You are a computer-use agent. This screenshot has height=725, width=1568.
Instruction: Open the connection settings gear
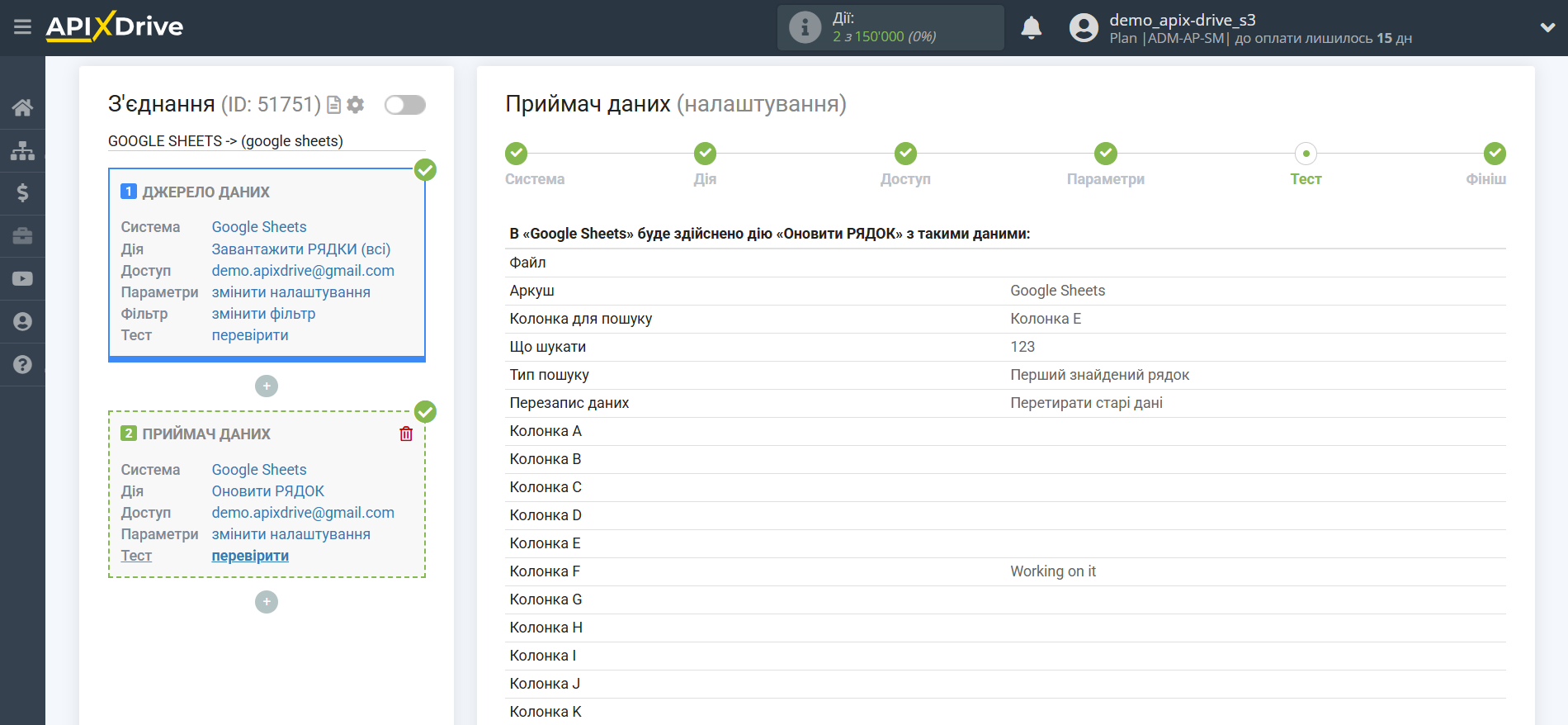pyautogui.click(x=356, y=105)
